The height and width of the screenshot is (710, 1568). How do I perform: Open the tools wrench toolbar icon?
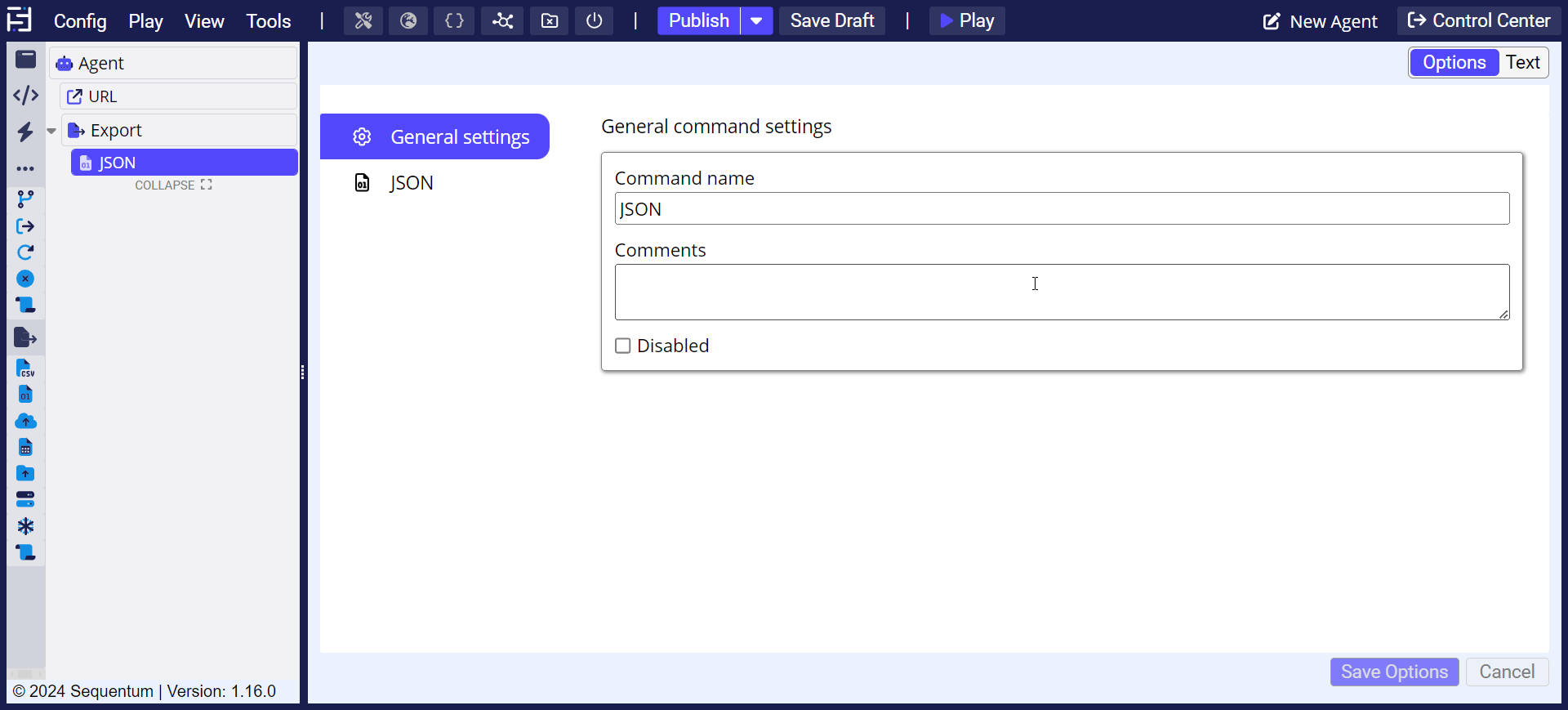(x=363, y=21)
